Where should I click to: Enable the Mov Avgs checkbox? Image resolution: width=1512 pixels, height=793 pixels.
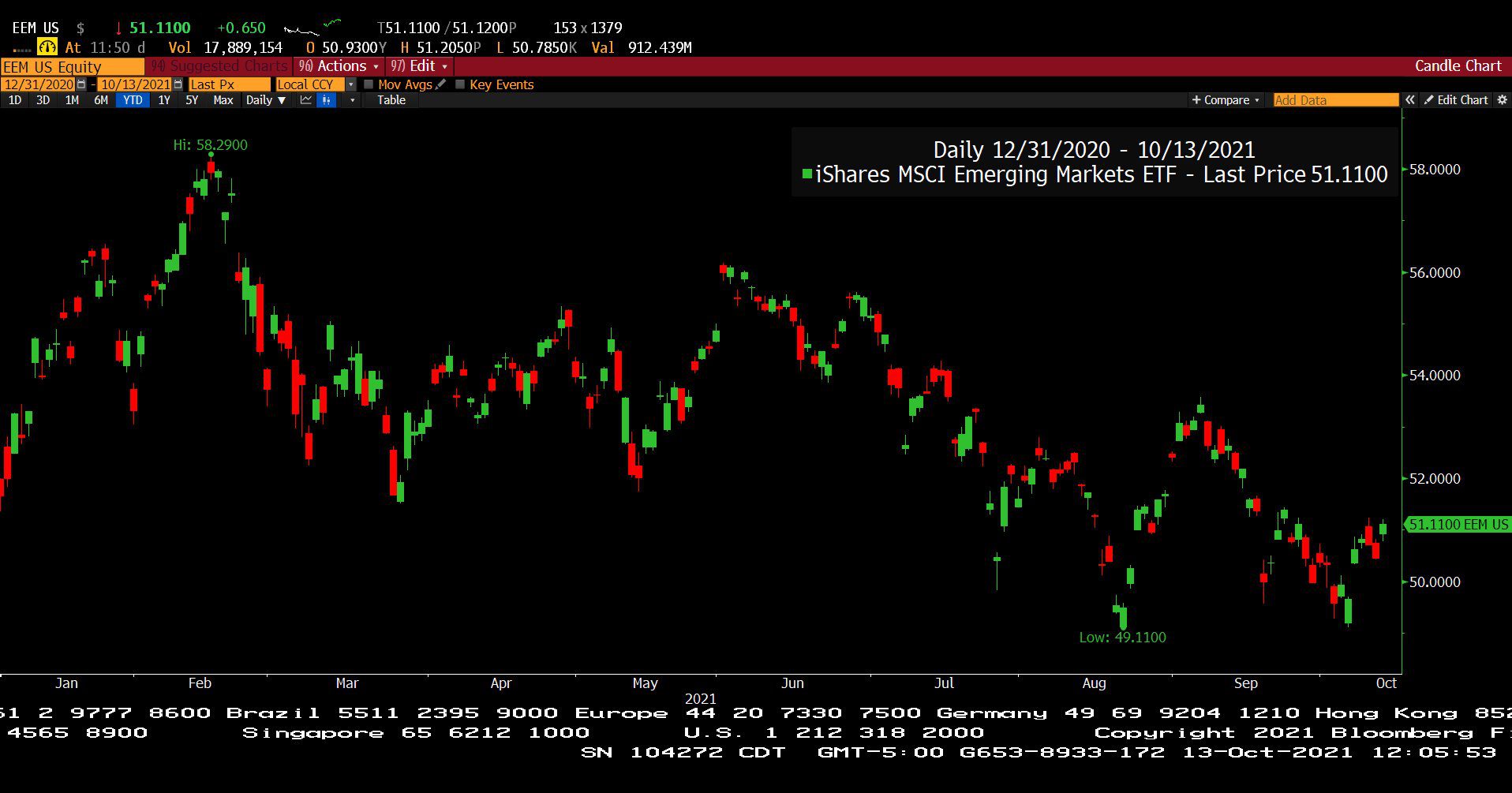pyautogui.click(x=369, y=84)
